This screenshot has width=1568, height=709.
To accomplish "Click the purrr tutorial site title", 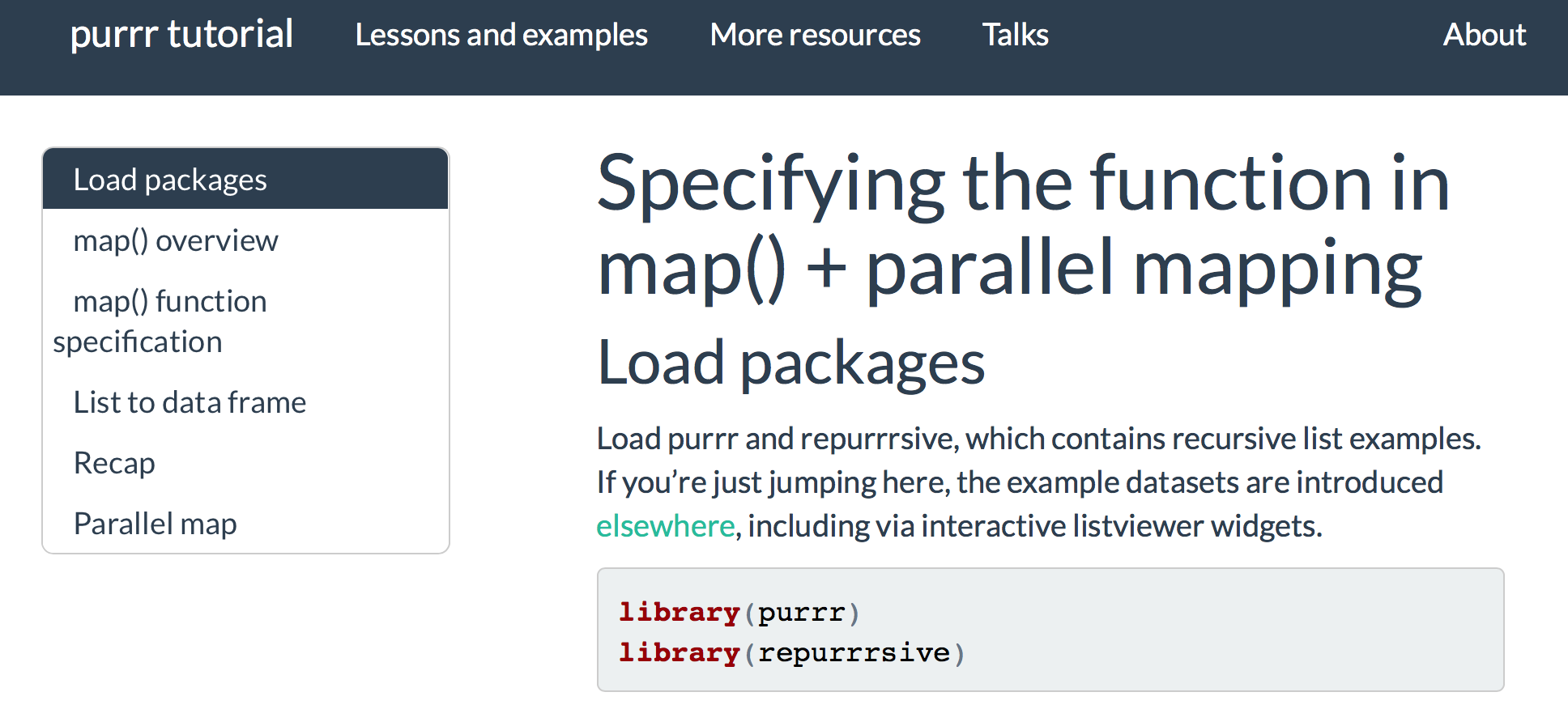I will 181,35.
